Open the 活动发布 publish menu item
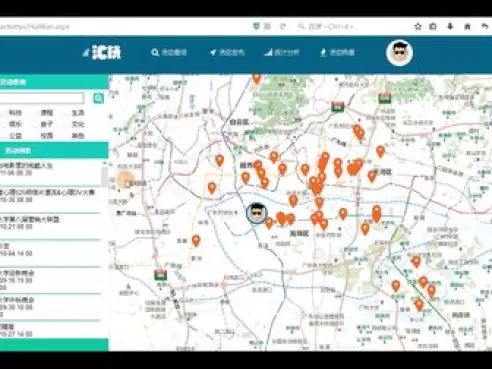The image size is (492, 369). coord(227,53)
